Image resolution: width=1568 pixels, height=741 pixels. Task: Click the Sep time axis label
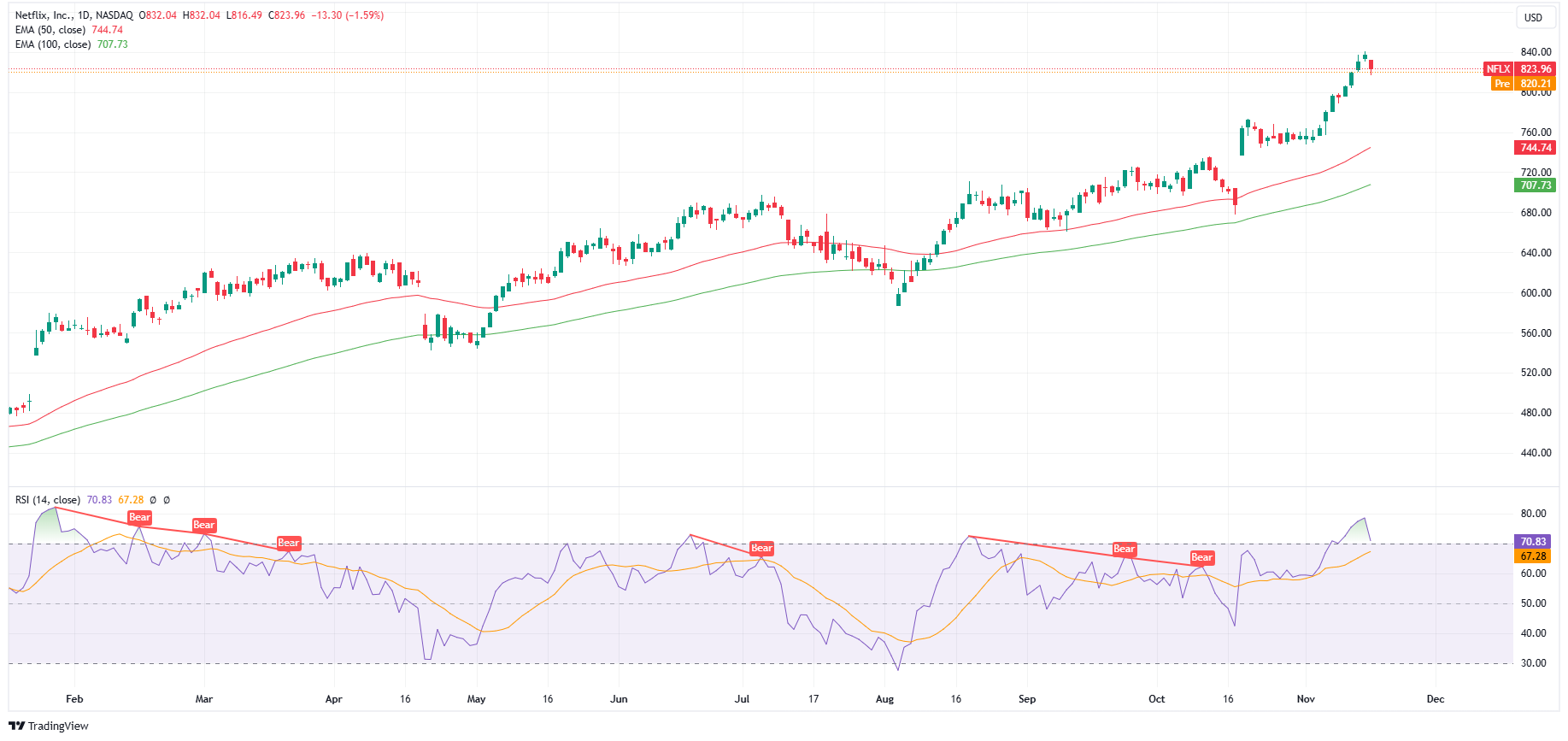click(x=1027, y=699)
